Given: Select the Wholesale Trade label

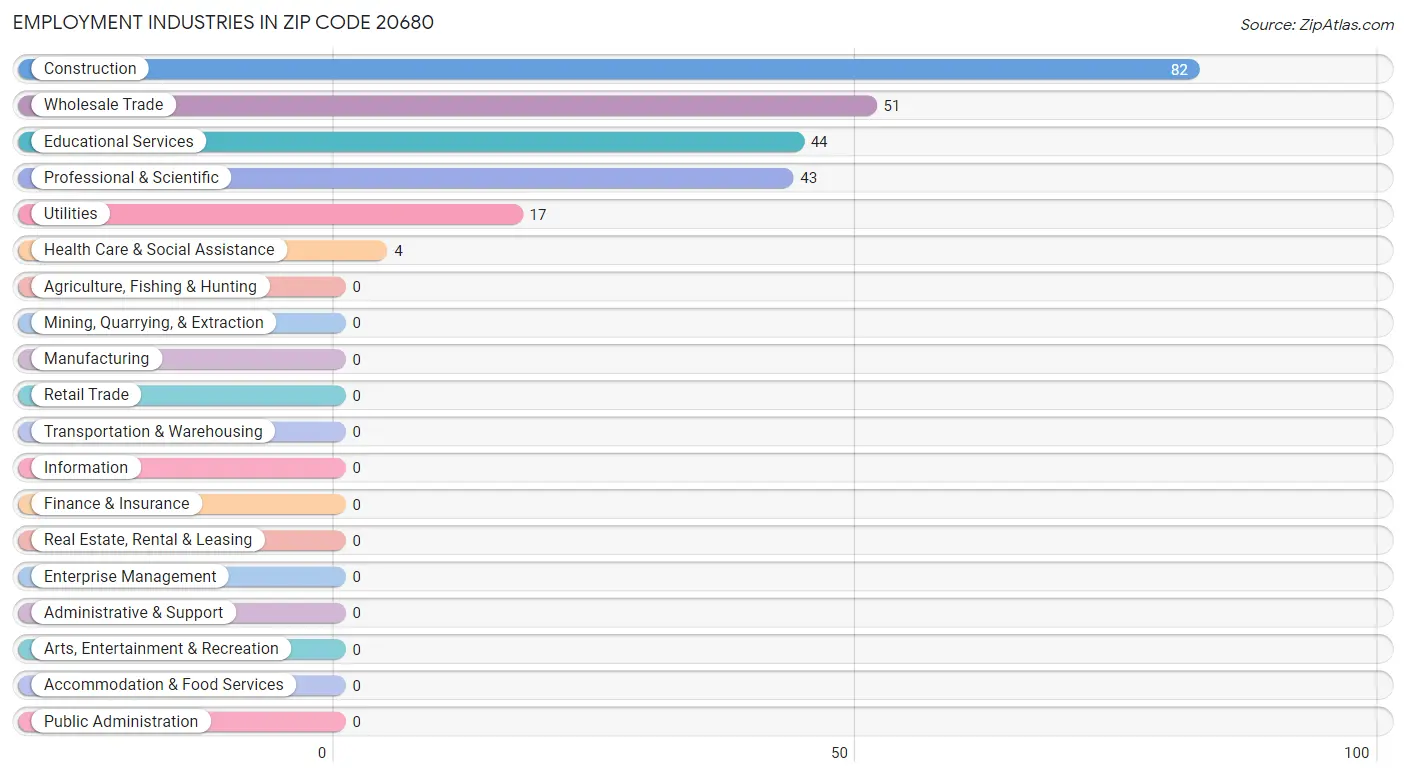Looking at the screenshot, I should [x=103, y=105].
